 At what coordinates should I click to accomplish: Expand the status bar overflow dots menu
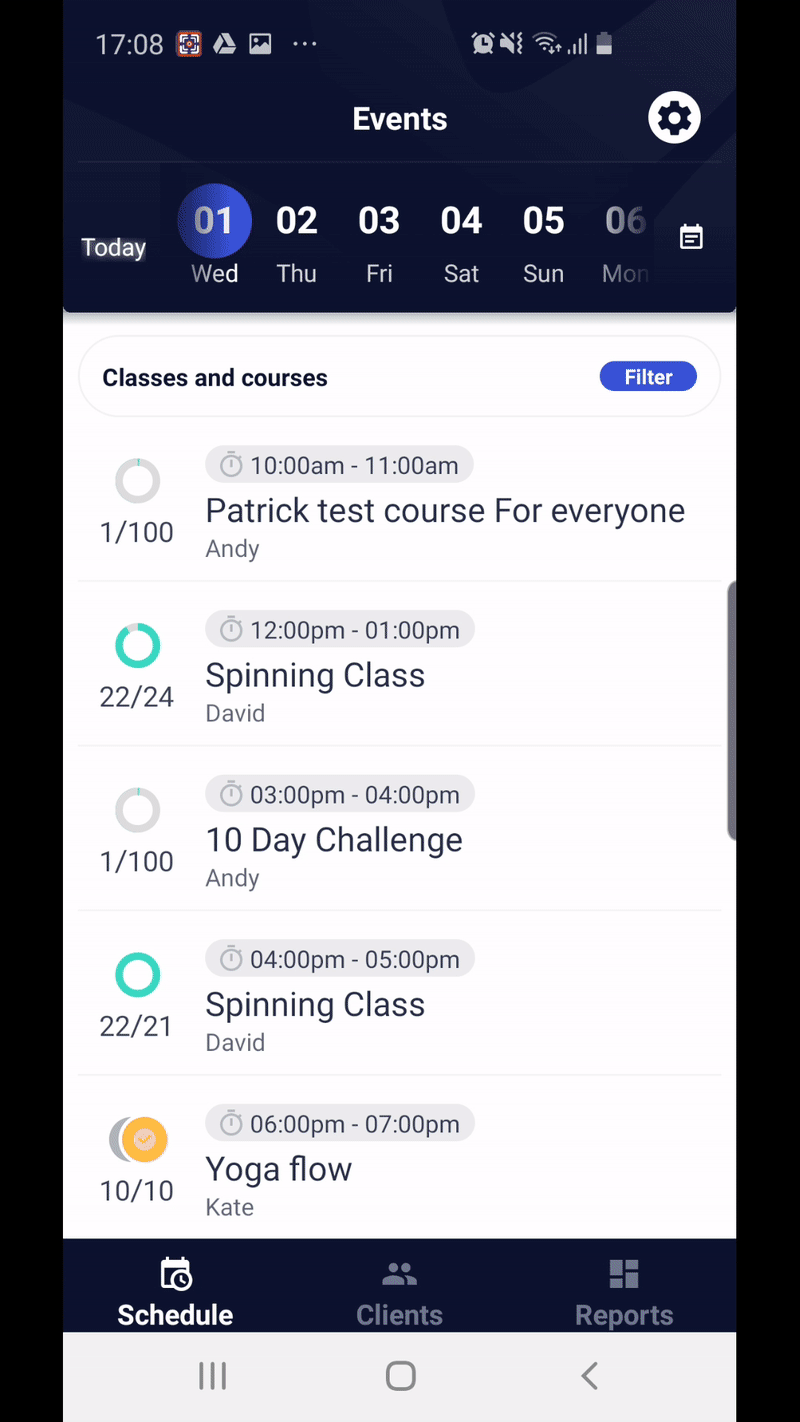pyautogui.click(x=305, y=43)
